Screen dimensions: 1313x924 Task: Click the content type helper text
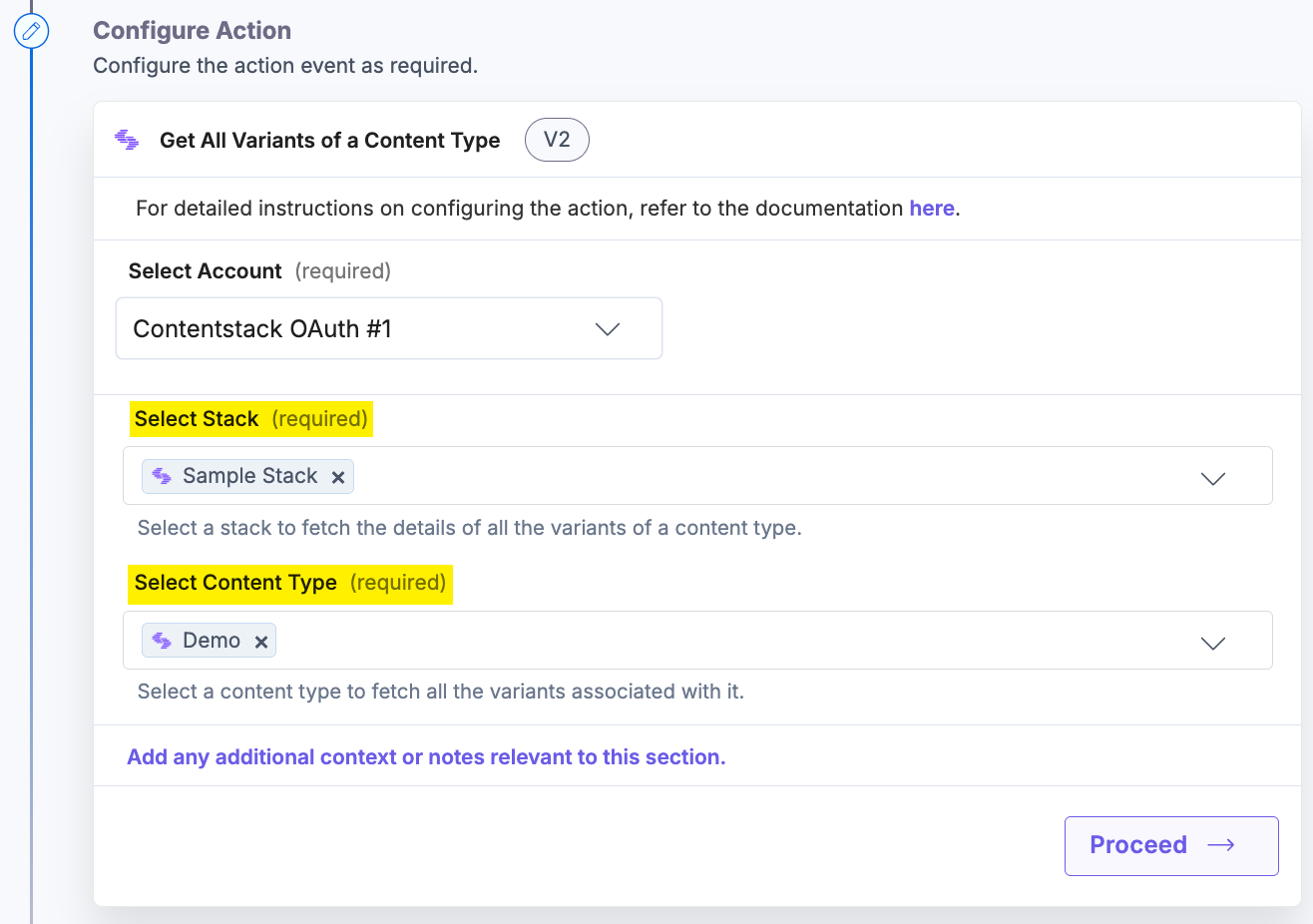441,692
